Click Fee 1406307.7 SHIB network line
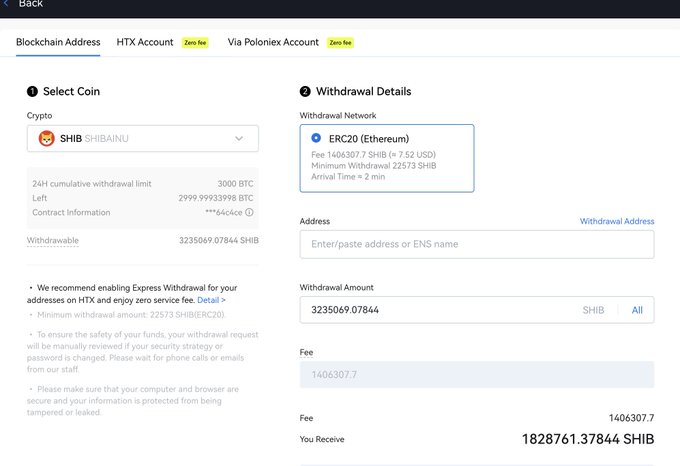This screenshot has height=466, width=680. [x=373, y=155]
